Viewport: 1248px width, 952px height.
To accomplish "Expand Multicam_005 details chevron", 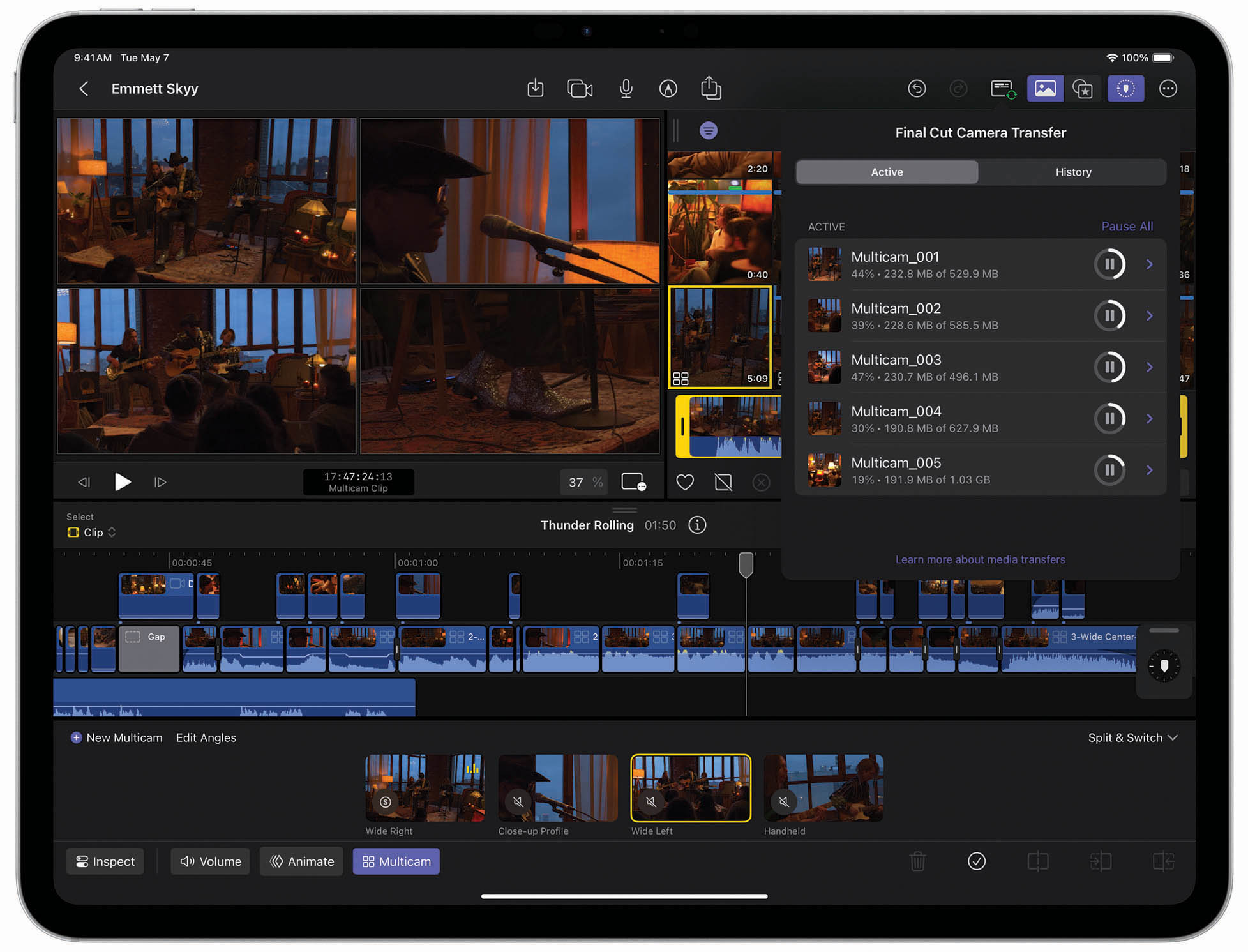I will [1149, 470].
